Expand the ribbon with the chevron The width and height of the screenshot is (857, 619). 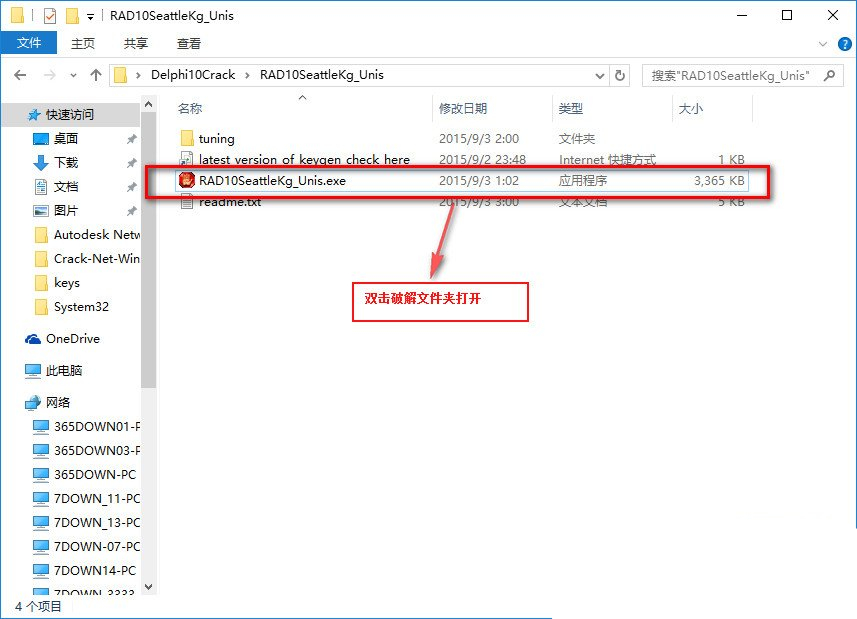823,44
